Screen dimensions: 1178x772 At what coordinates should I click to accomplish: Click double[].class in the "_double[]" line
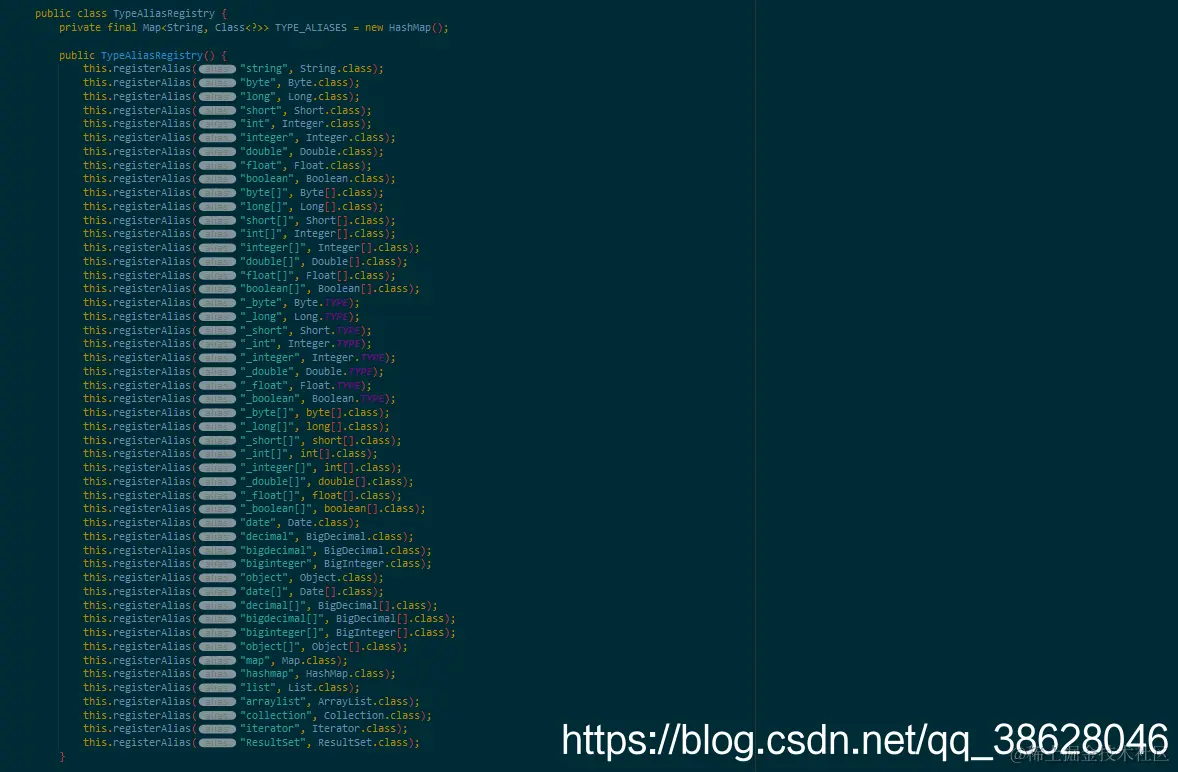(x=359, y=481)
